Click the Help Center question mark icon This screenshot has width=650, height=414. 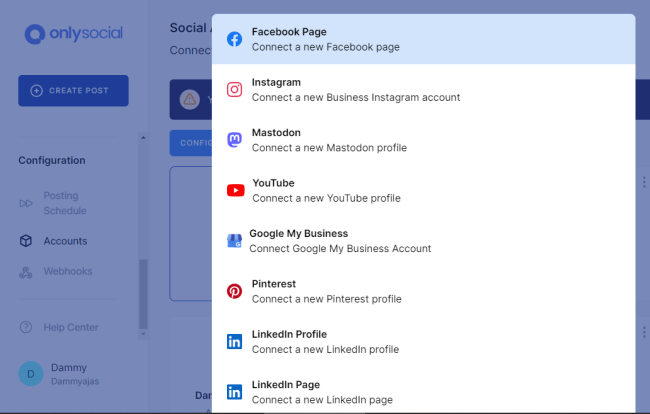pyautogui.click(x=26, y=327)
